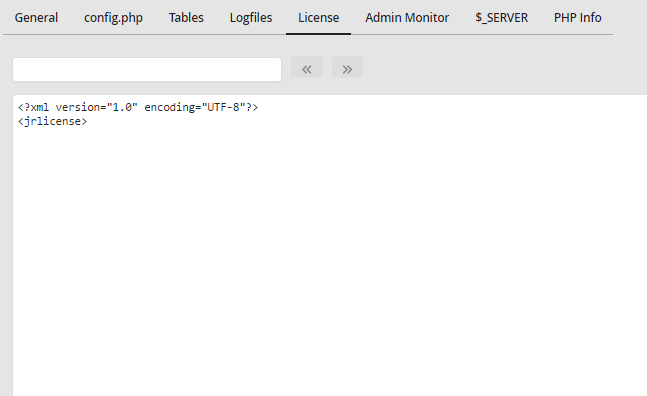Open the Admin Monitor tab

tap(407, 18)
